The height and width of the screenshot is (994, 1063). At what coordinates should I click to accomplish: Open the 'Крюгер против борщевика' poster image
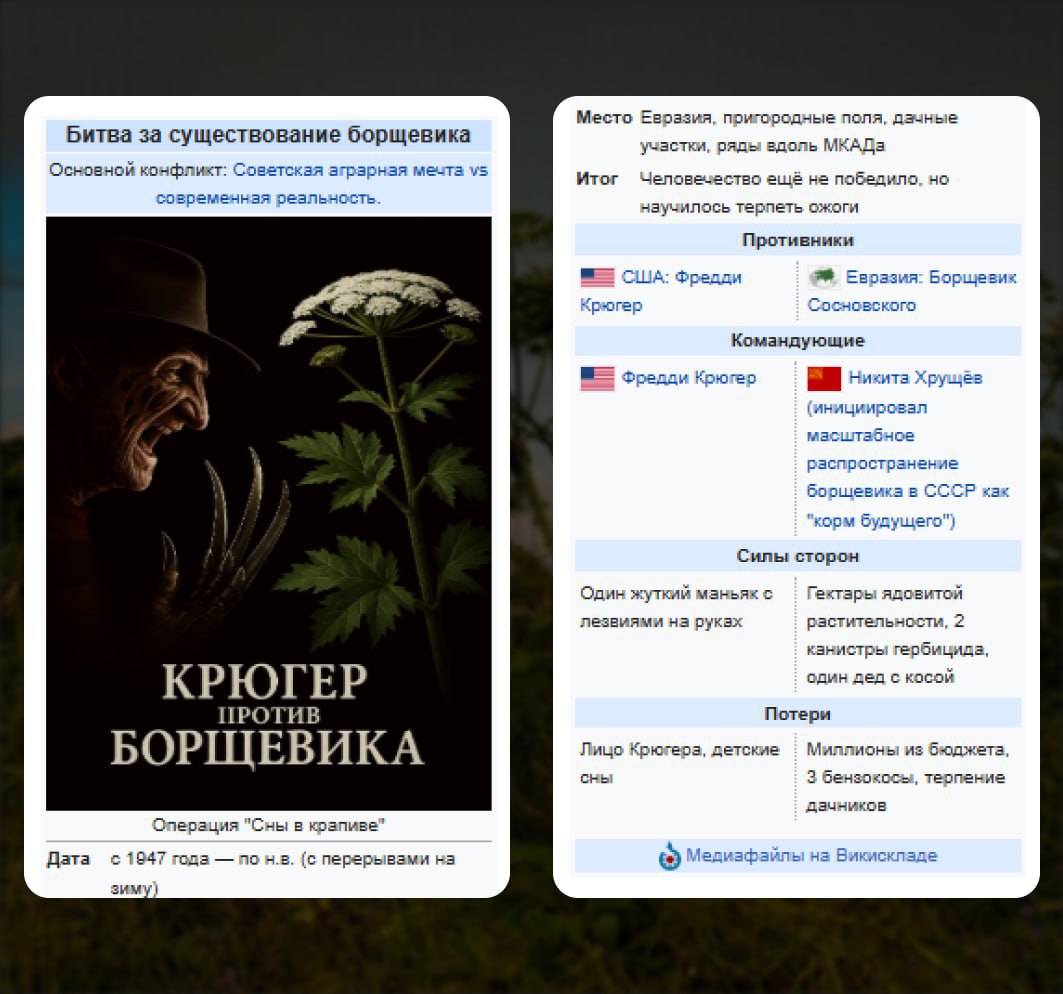[x=268, y=513]
